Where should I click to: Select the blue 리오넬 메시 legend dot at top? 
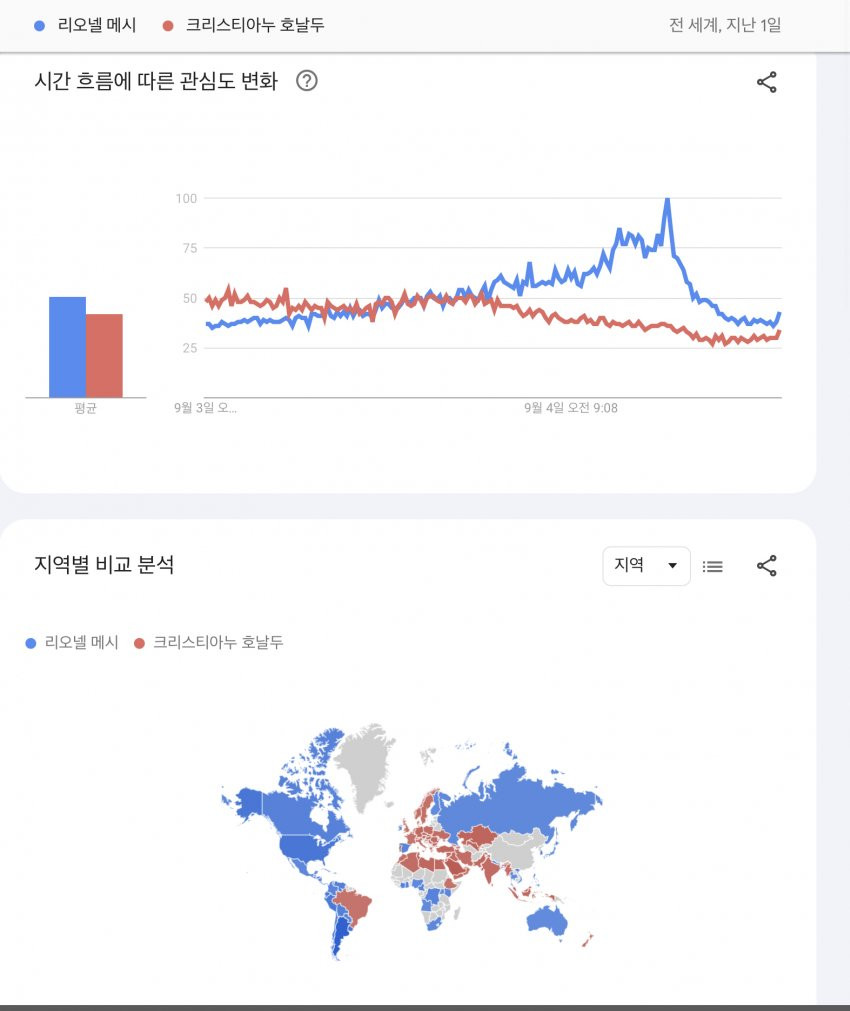pyautogui.click(x=39, y=26)
